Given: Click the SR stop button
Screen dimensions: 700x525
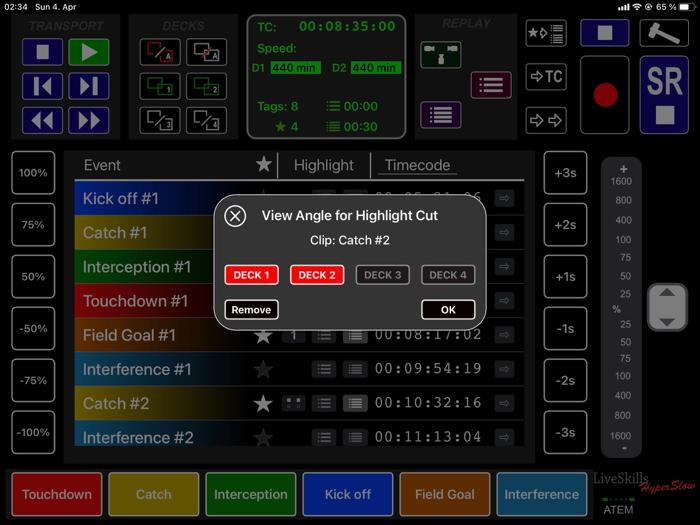Looking at the screenshot, I should click(x=664, y=95).
